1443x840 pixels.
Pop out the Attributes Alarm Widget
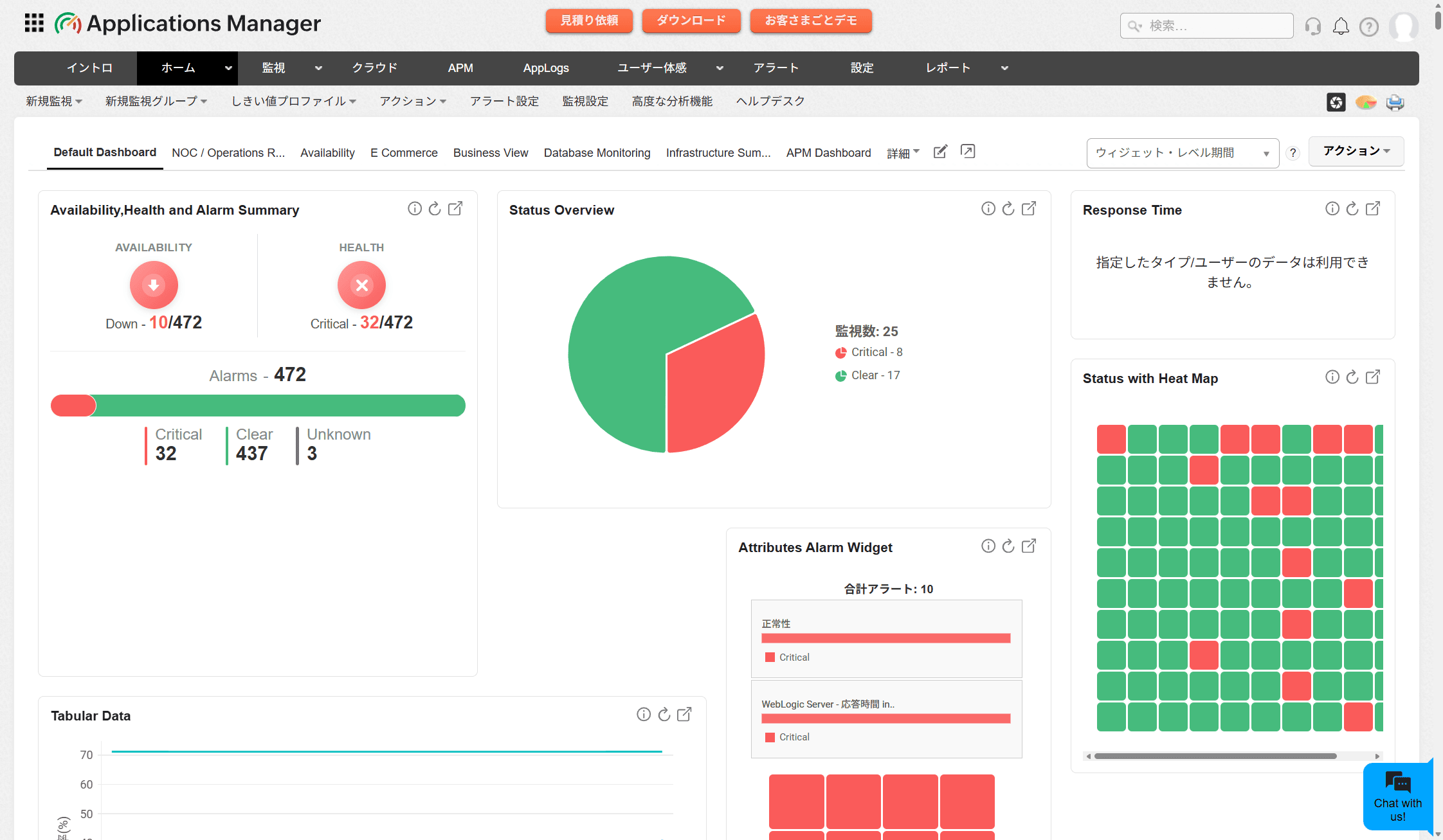tap(1029, 546)
